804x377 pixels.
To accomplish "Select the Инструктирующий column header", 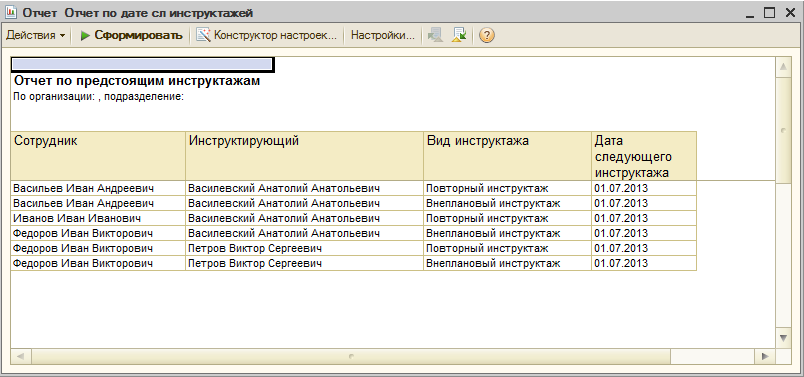I will pos(305,155).
